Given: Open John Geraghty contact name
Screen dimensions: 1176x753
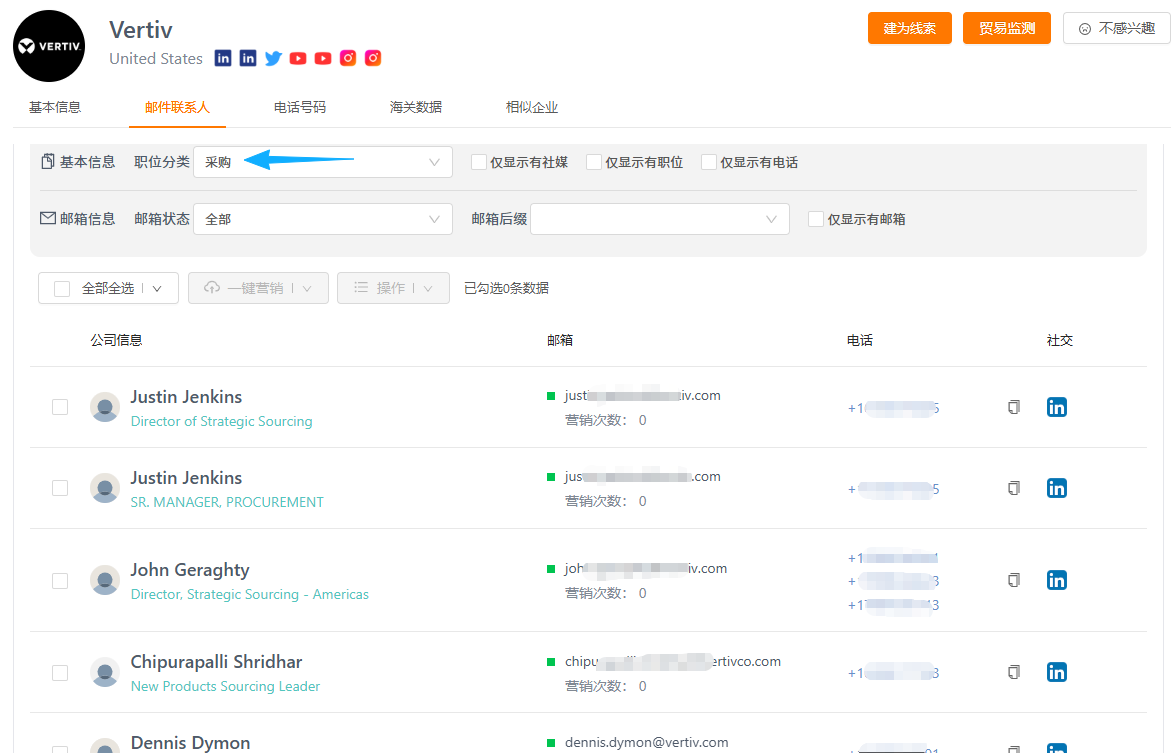Looking at the screenshot, I should pyautogui.click(x=190, y=570).
